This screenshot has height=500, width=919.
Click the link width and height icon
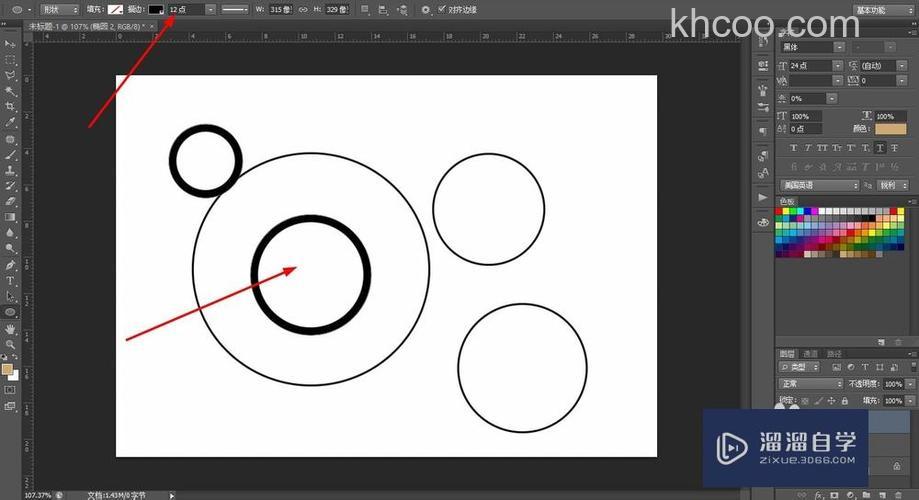[x=302, y=9]
